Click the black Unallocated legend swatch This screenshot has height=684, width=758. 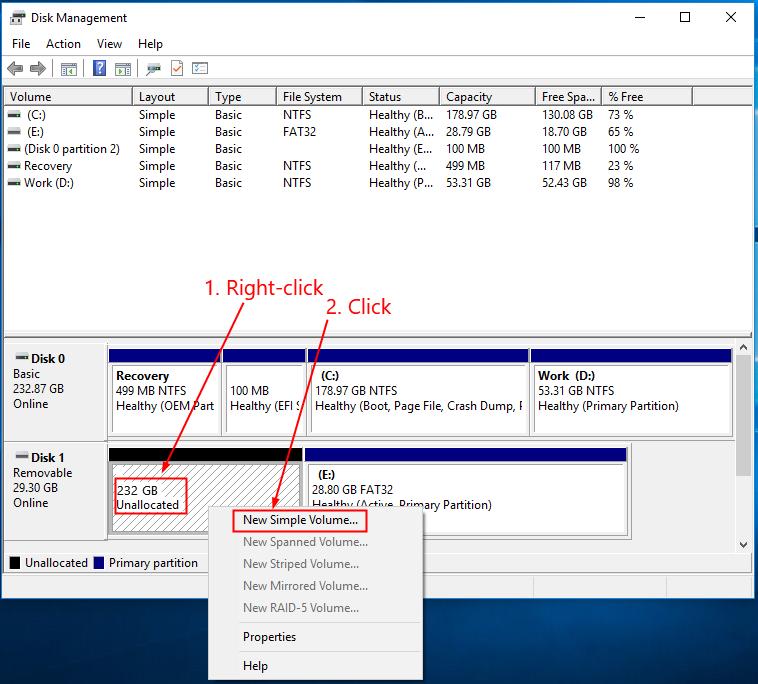[x=15, y=563]
